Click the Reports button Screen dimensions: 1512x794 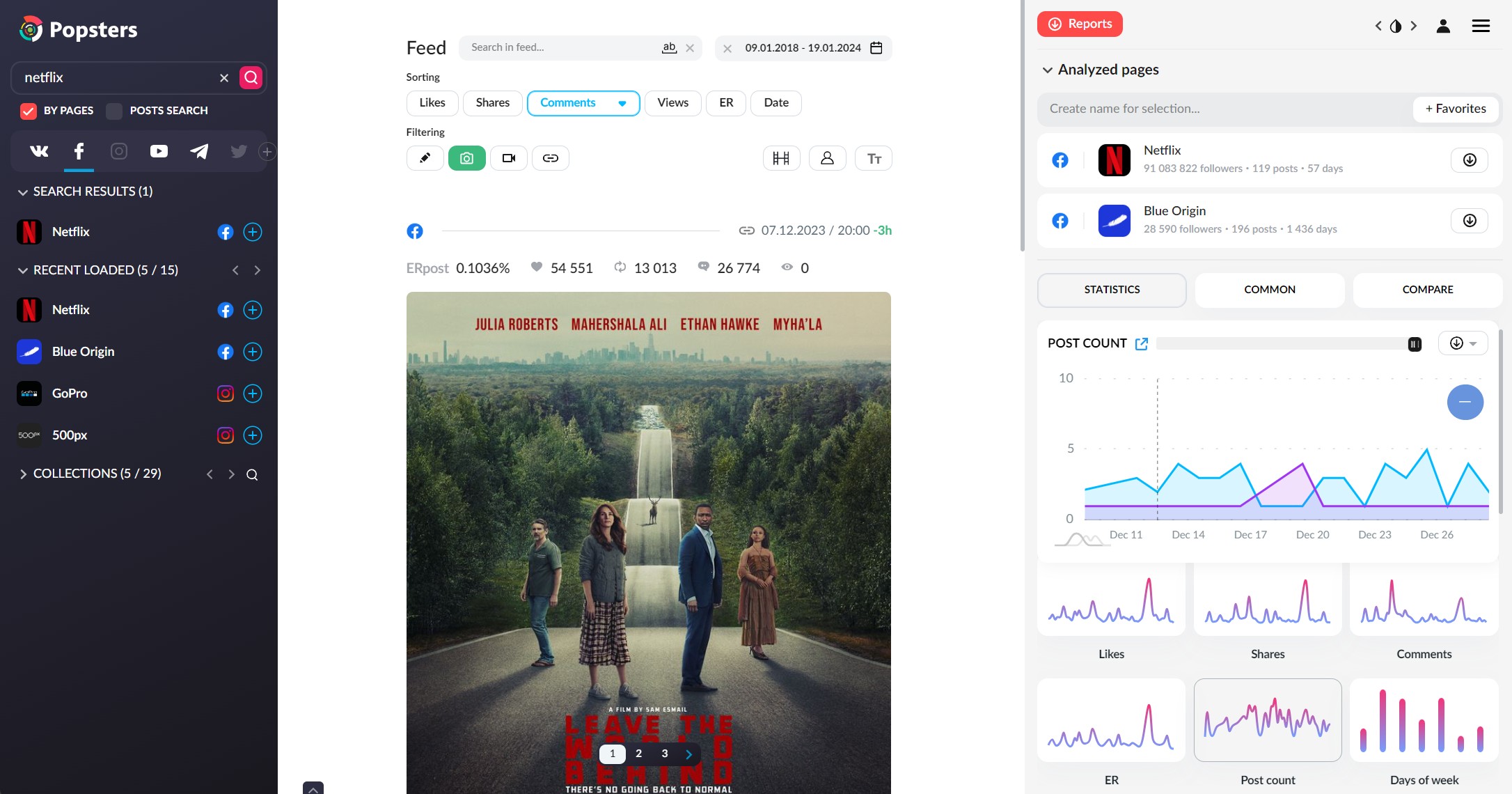[x=1080, y=24]
